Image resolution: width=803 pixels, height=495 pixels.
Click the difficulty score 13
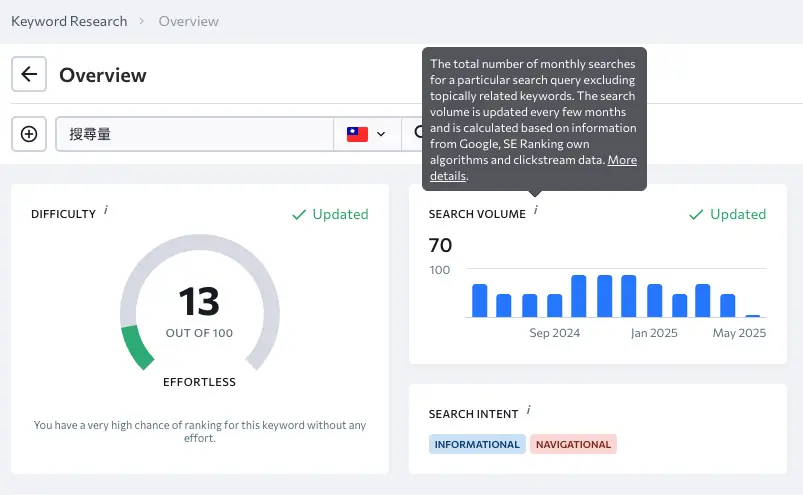pyautogui.click(x=199, y=301)
